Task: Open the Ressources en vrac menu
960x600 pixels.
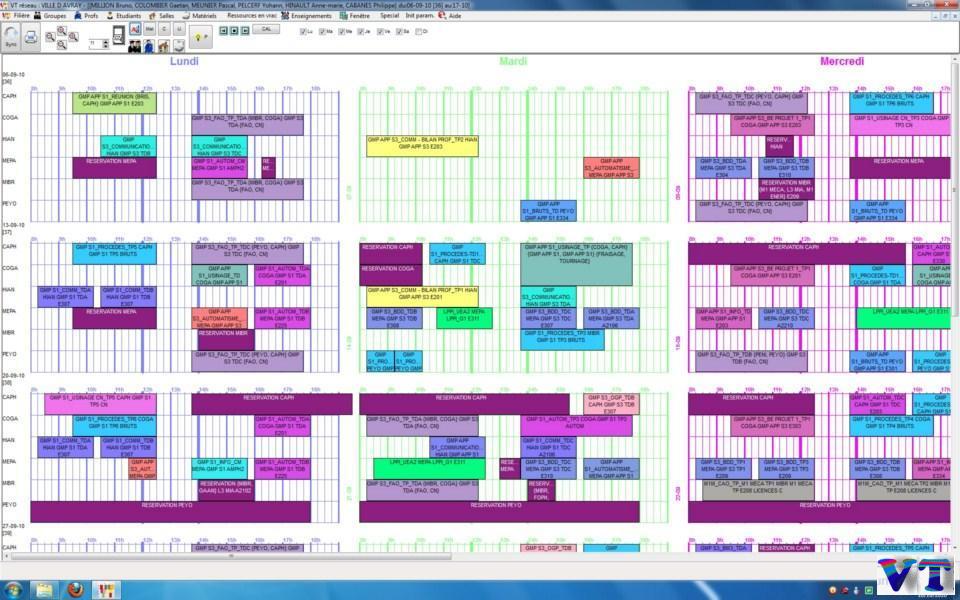Action: tap(250, 16)
